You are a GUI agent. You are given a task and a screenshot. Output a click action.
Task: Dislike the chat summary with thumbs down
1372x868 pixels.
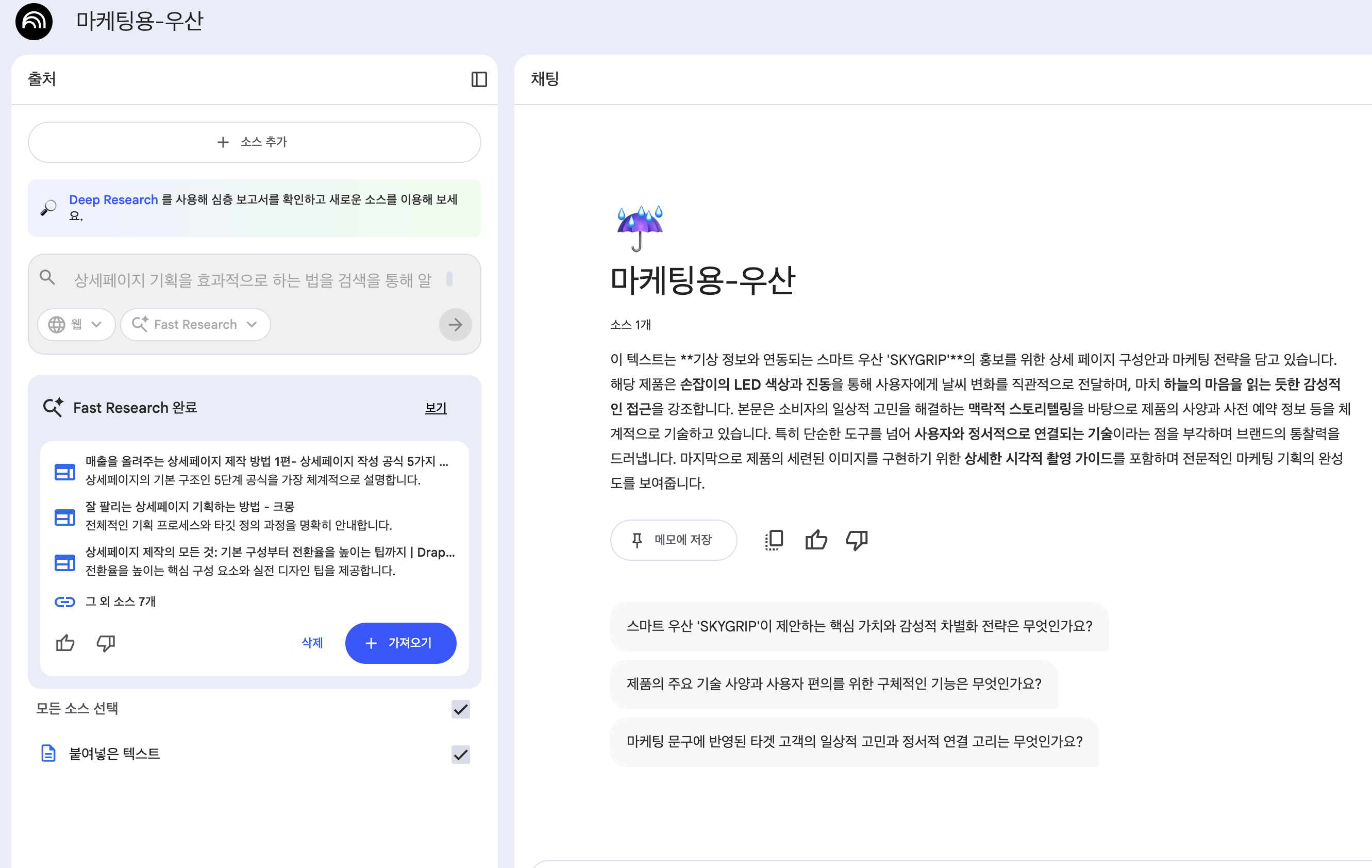(x=857, y=540)
